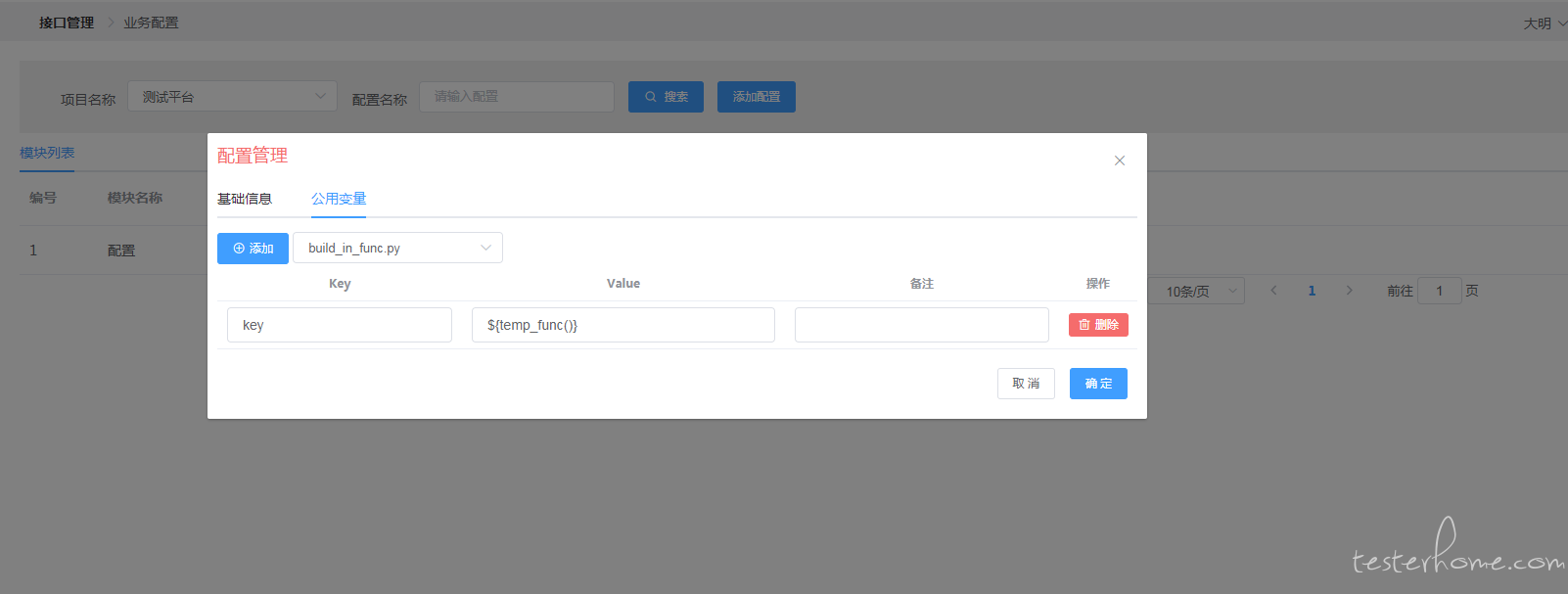This screenshot has width=1568, height=594.
Task: Click the 编号 column header
Action: tap(43, 198)
